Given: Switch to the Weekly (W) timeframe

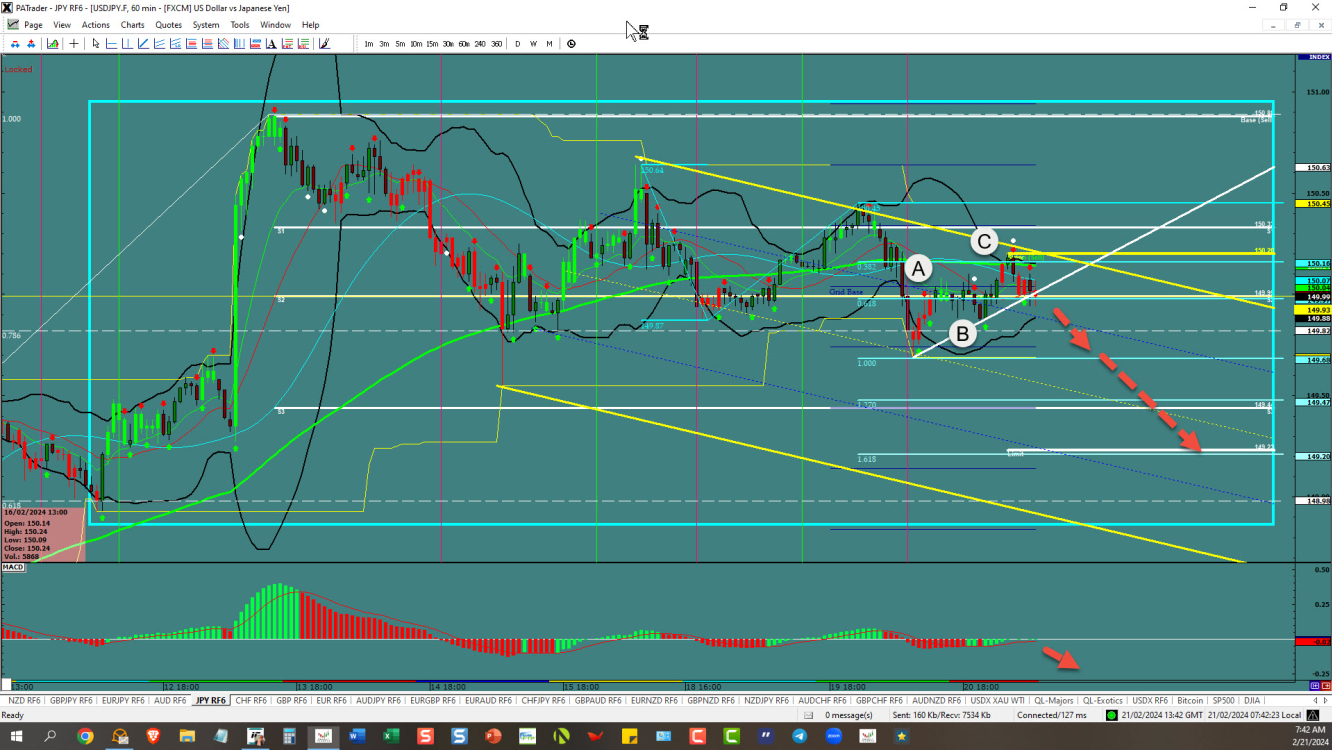Looking at the screenshot, I should tap(533, 43).
